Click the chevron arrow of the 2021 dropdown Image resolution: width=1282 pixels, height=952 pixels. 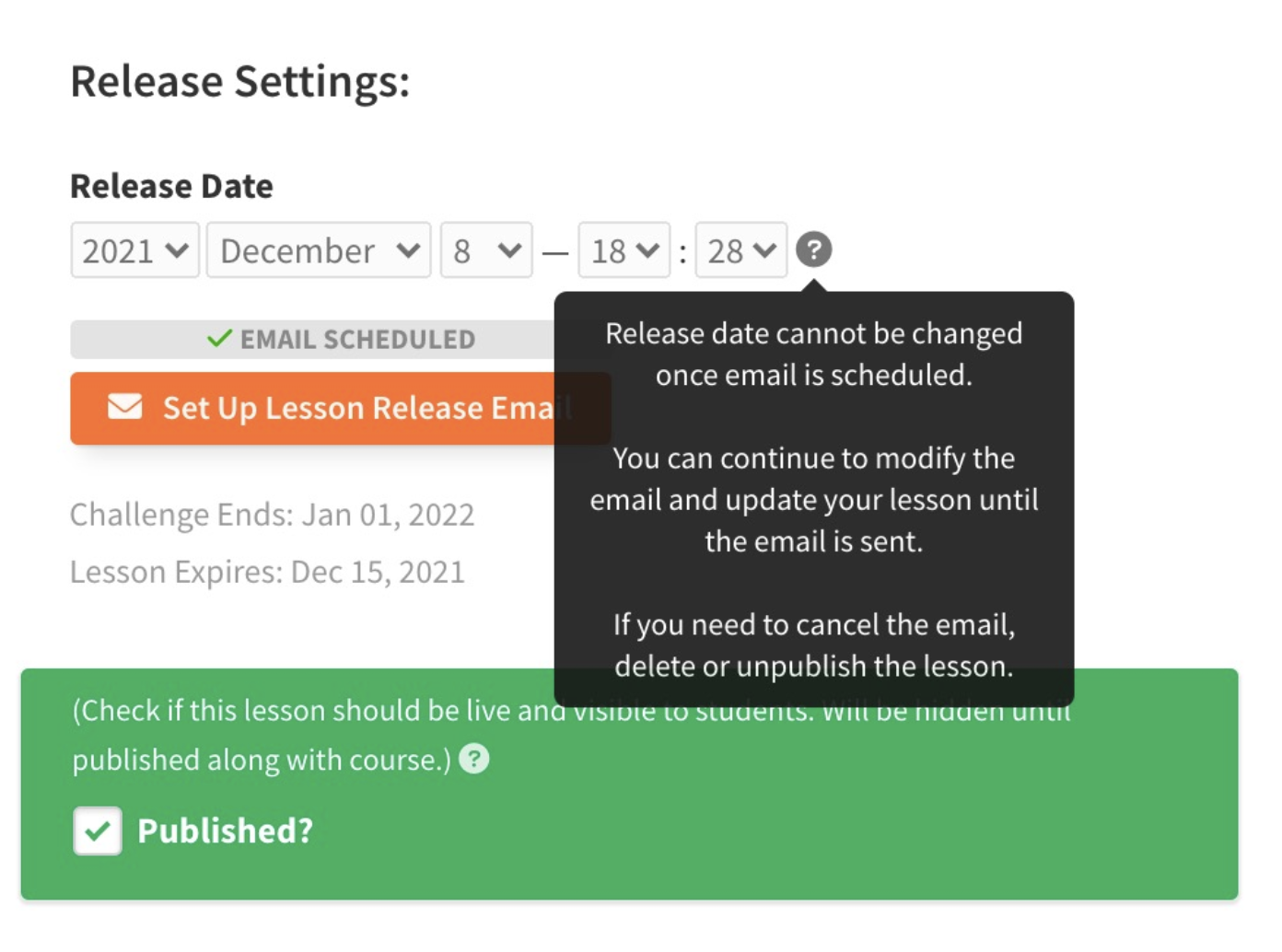[177, 250]
